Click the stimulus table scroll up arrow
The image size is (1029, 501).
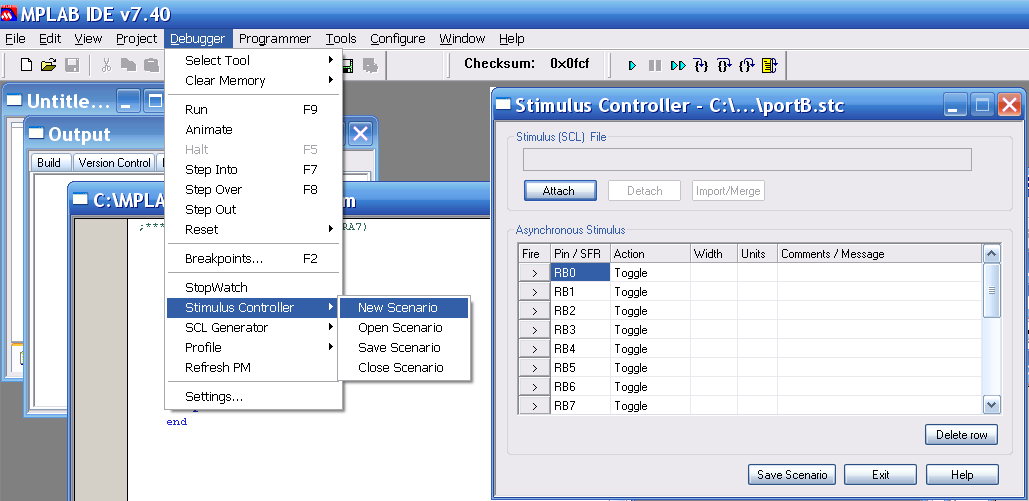point(992,253)
